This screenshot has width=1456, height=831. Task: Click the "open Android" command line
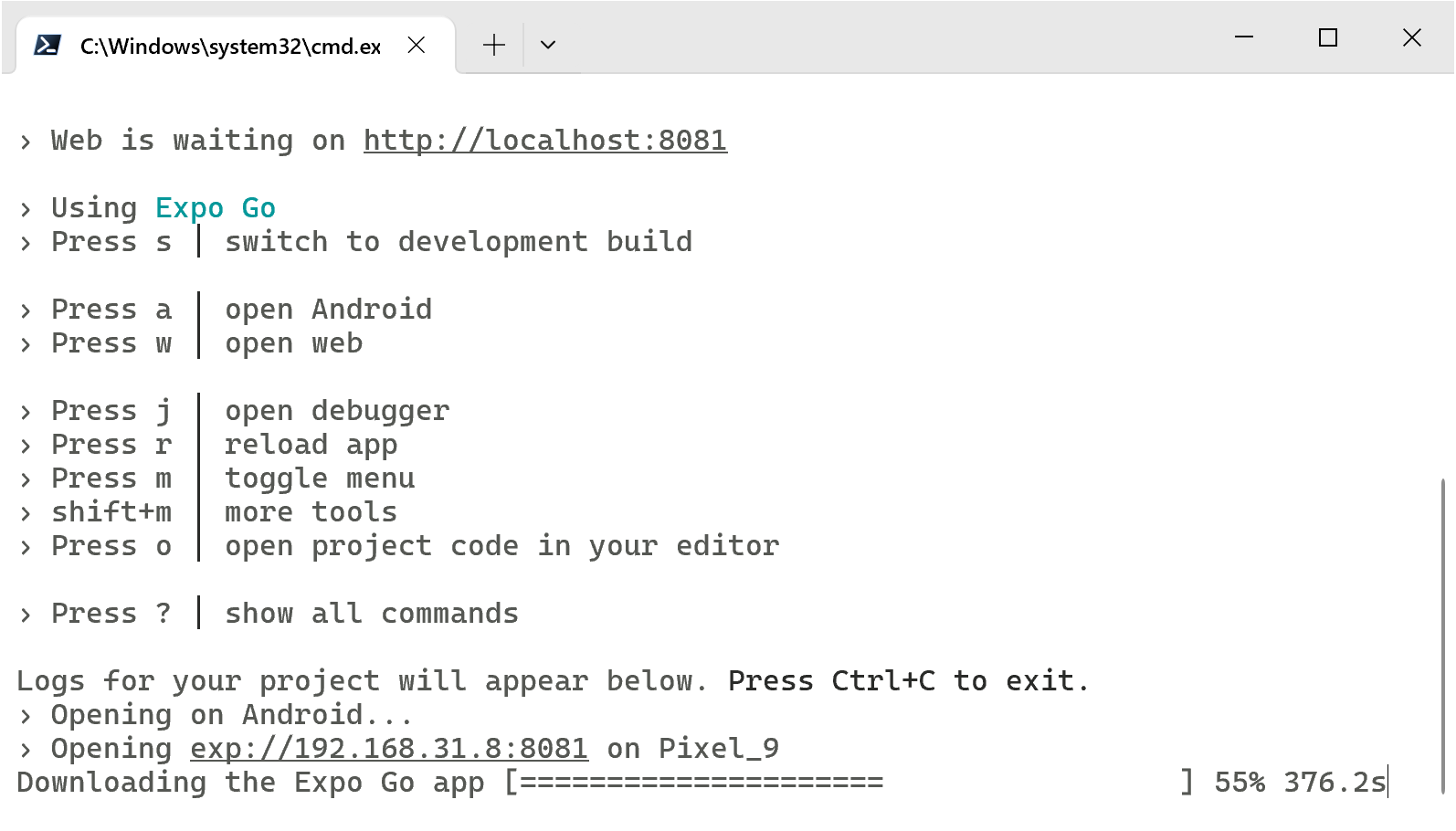[328, 310]
